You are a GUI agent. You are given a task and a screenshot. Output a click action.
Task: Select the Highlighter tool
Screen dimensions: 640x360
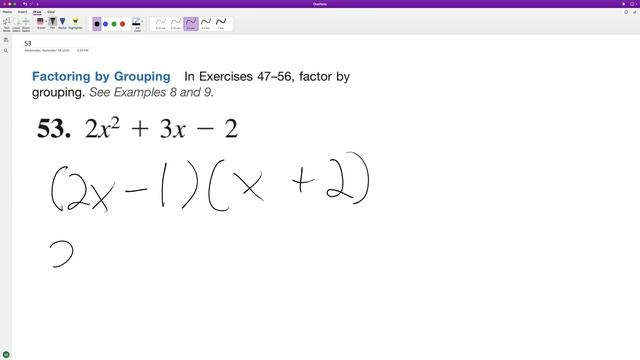pyautogui.click(x=75, y=23)
